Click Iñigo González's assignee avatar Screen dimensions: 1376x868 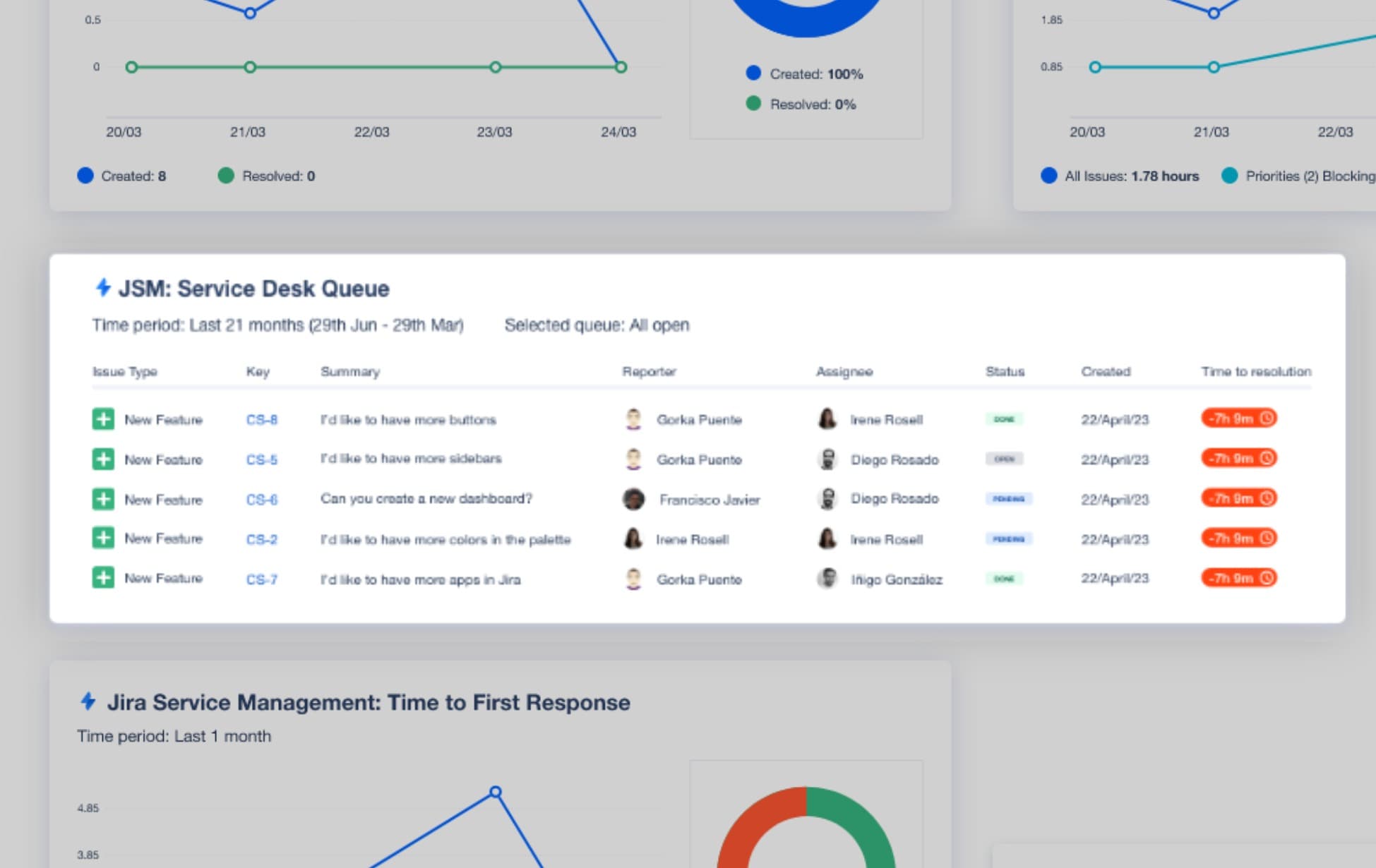[827, 579]
